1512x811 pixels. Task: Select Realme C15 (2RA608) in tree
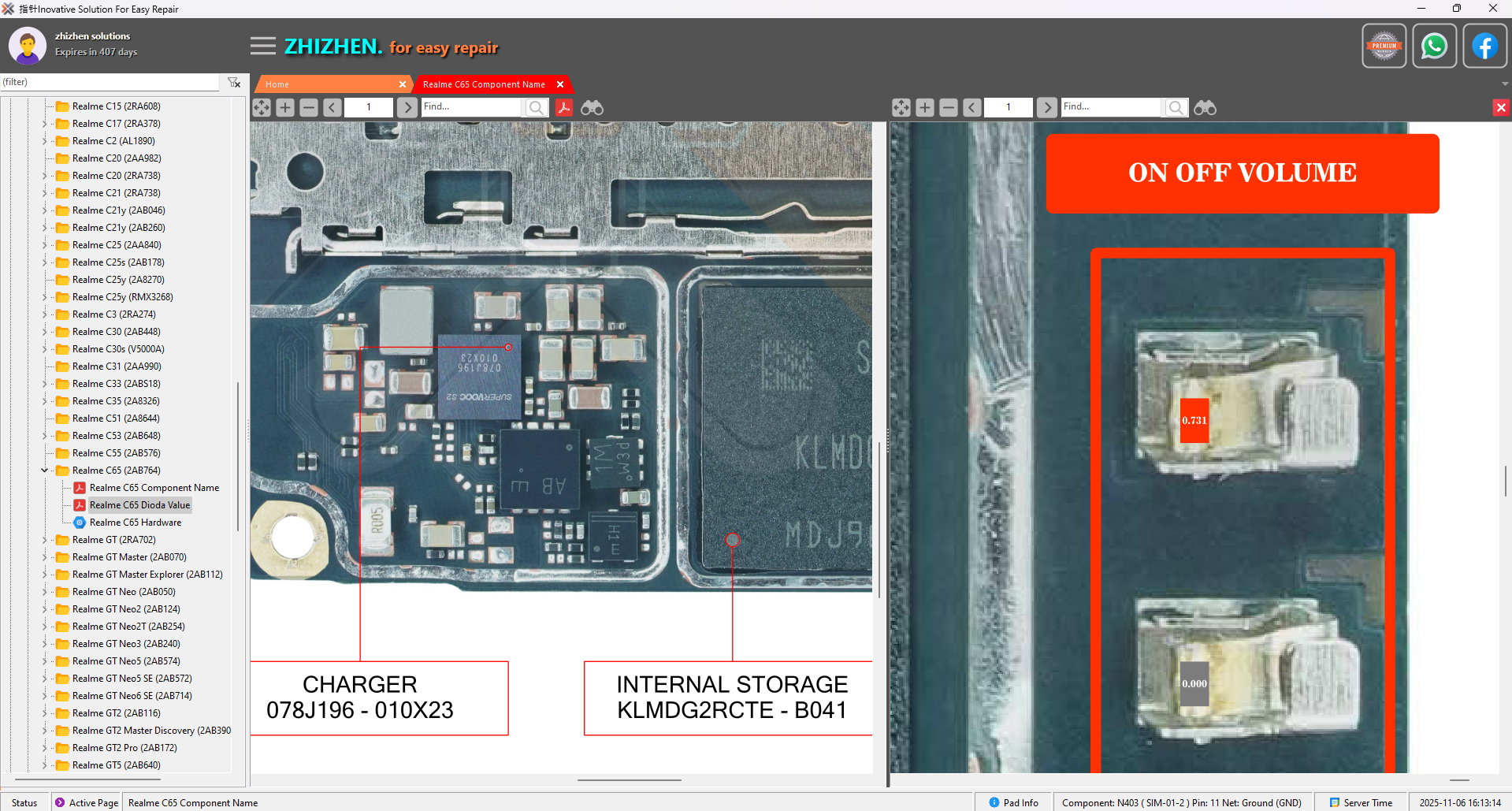[116, 106]
